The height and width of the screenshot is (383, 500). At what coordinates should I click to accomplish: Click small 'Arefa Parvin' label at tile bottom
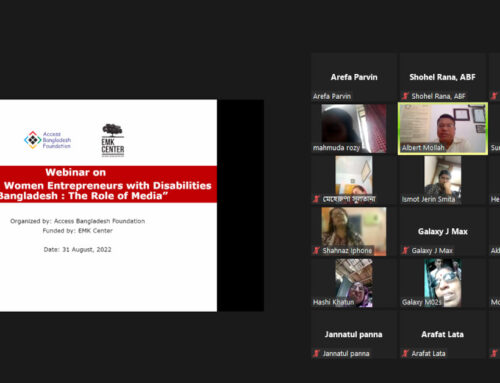332,96
